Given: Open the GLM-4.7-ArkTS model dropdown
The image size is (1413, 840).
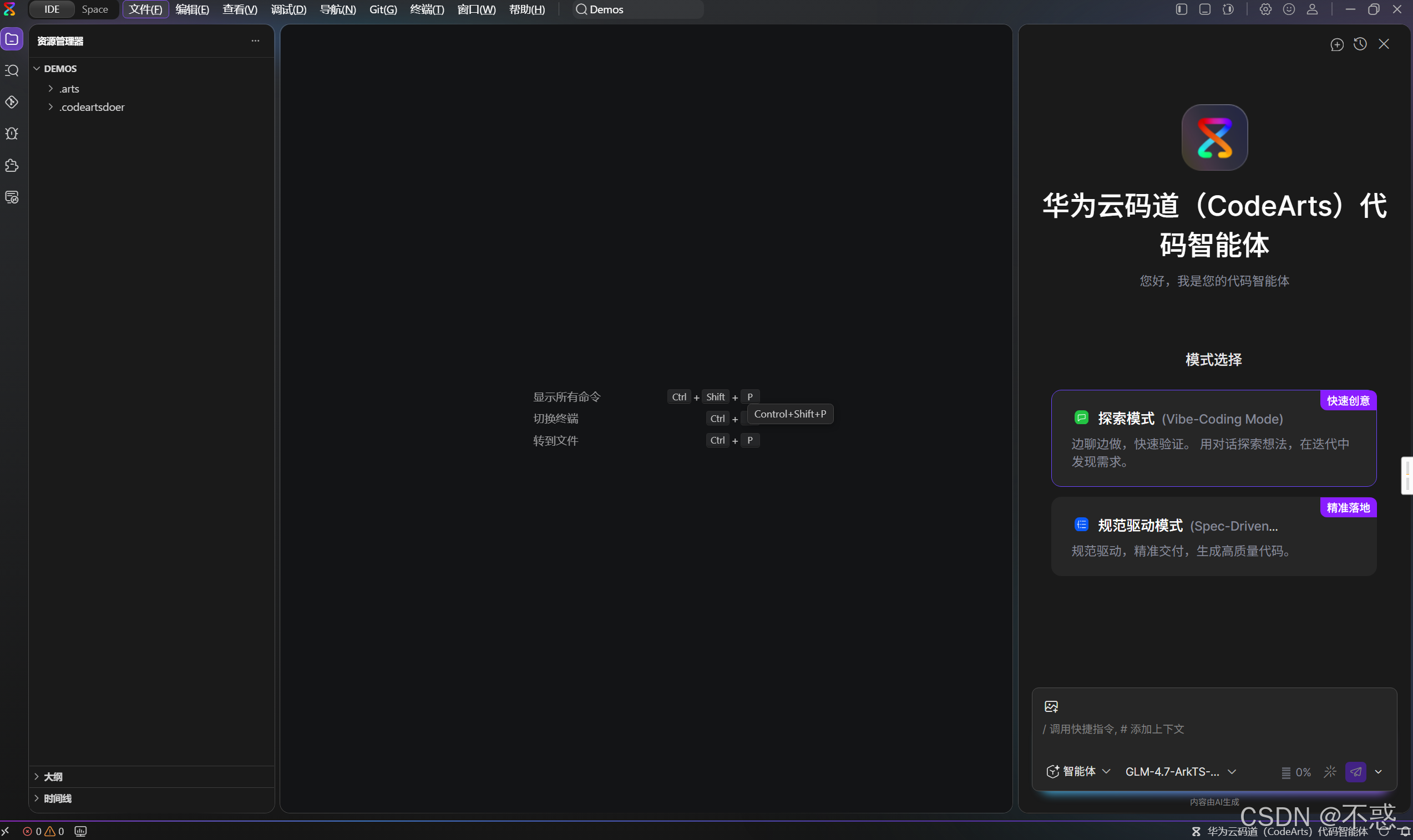Looking at the screenshot, I should 1180,771.
